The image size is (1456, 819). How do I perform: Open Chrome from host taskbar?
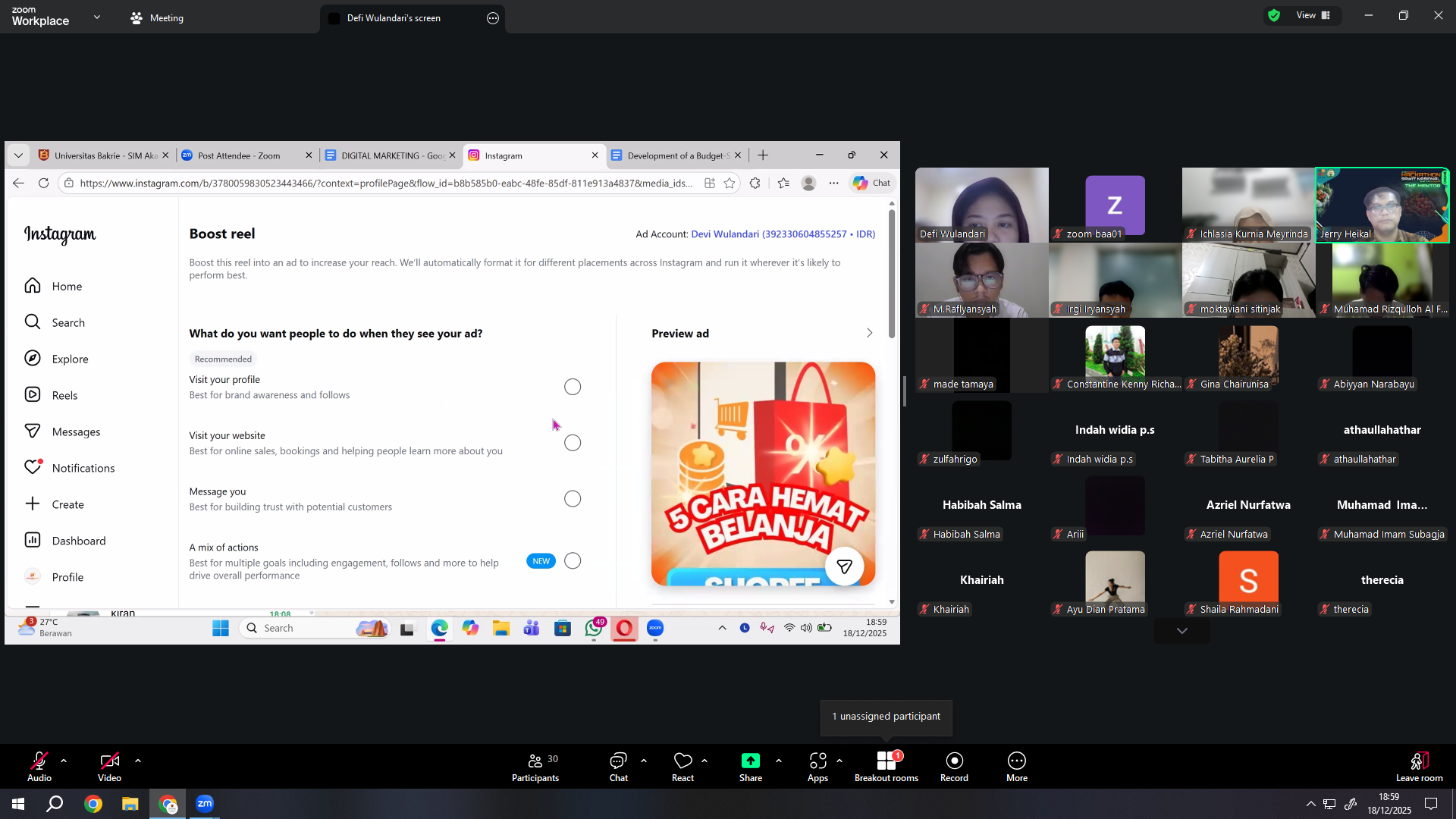[x=93, y=804]
